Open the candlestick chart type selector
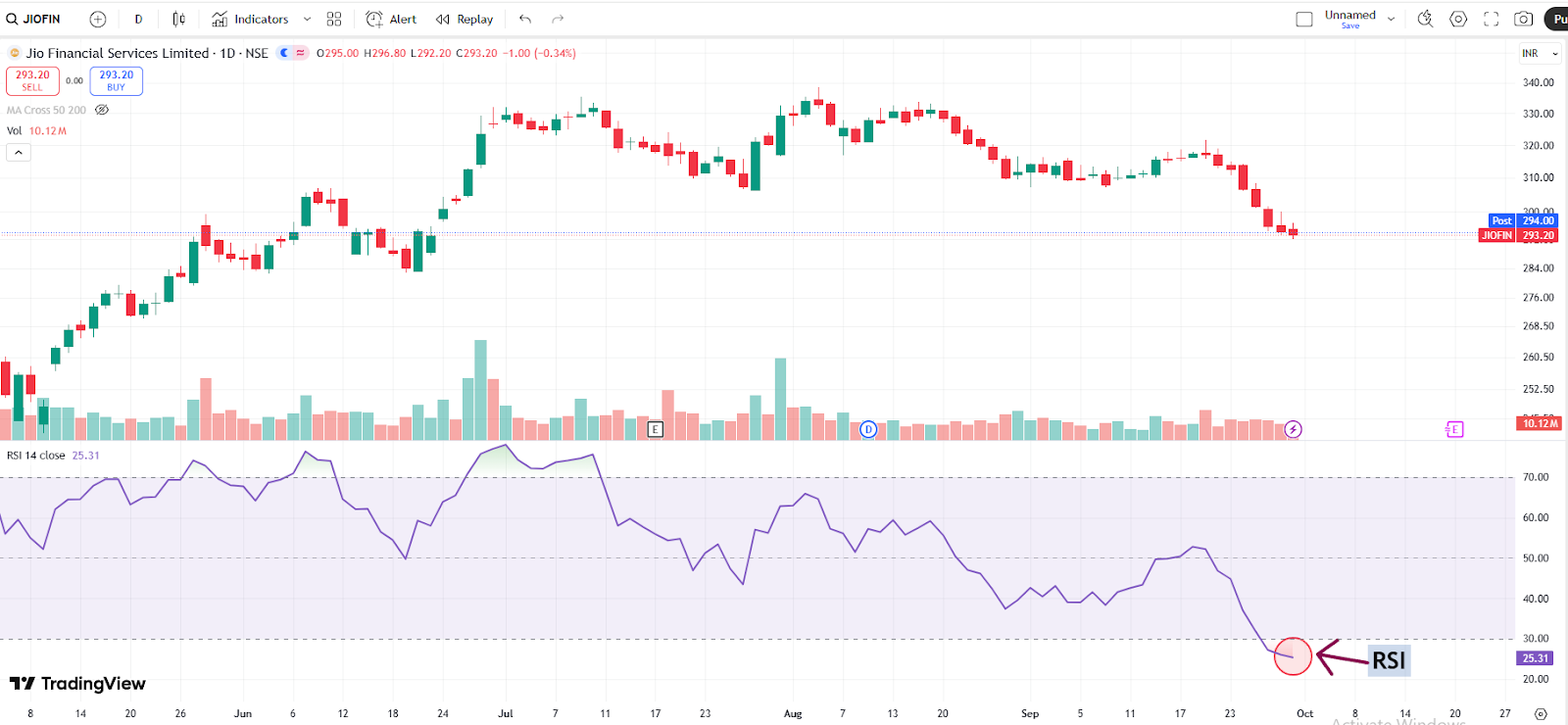 [x=178, y=19]
